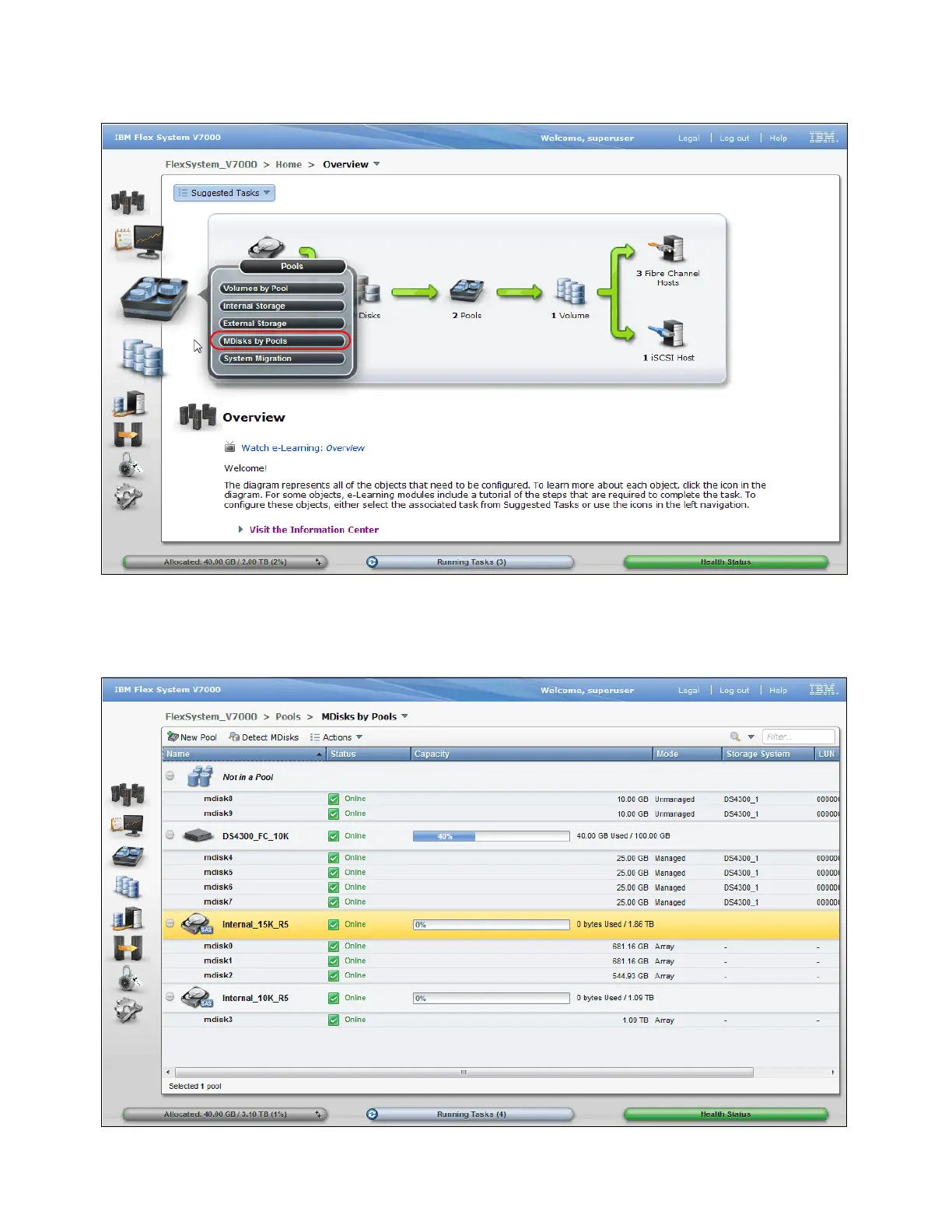952x1232 pixels.
Task: Click the 0% capacity bar for Internal_15K_R5
Action: (x=492, y=925)
